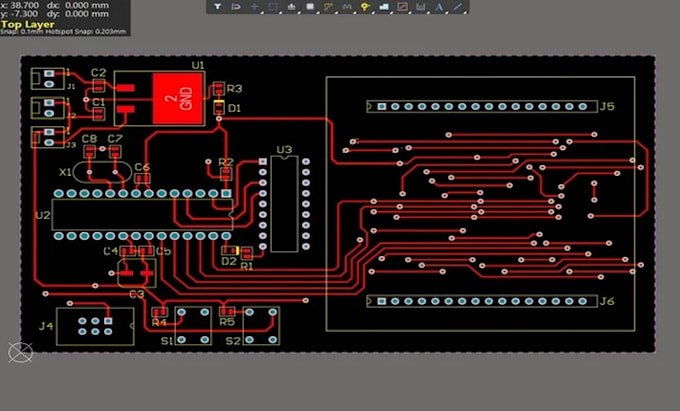Click the C5 capacitor designator

[163, 251]
